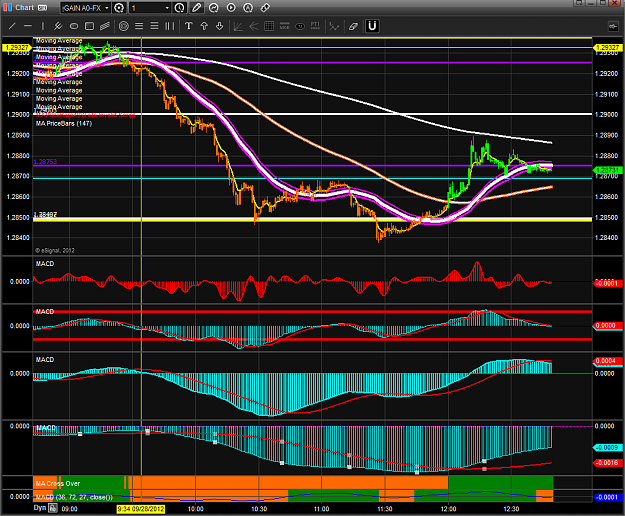625x516 pixels.
Task: Click the chart studies circular icon
Action: point(214,8)
